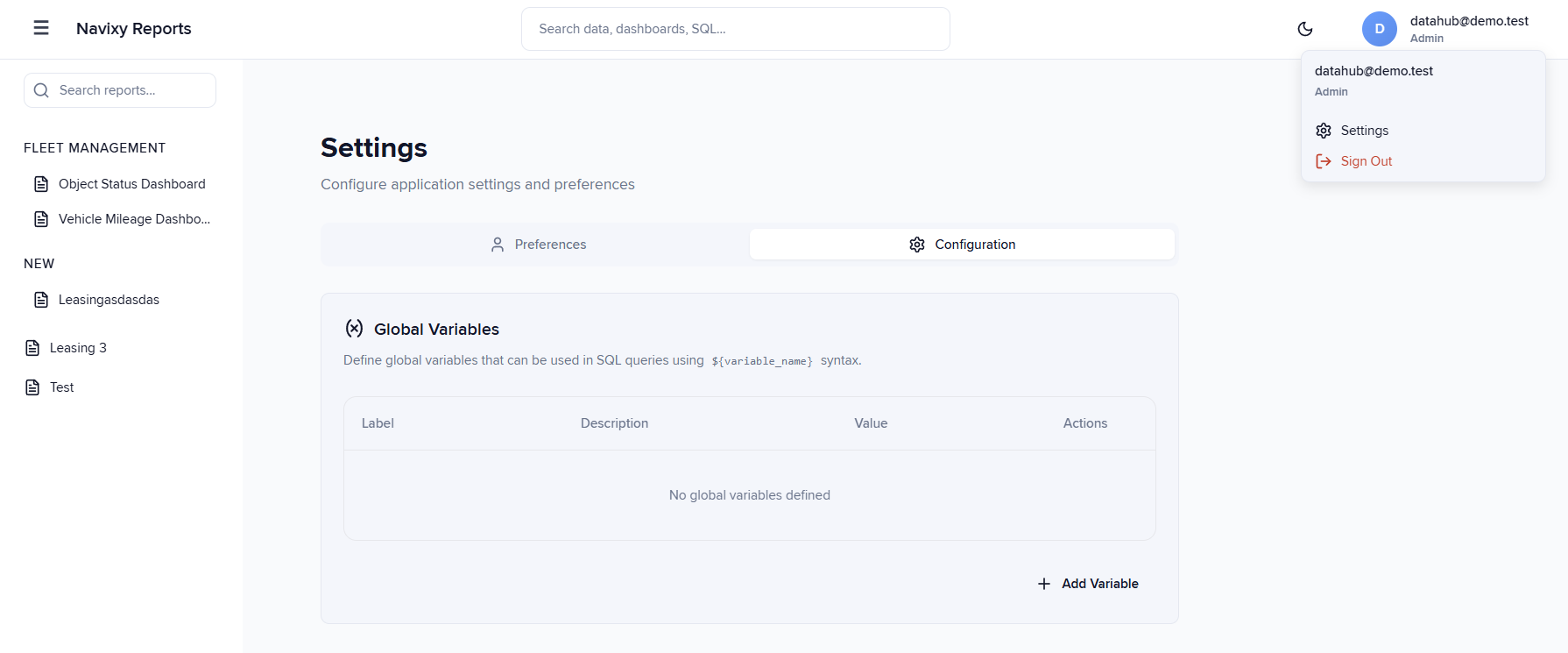Click the blue user avatar circle

[1379, 29]
